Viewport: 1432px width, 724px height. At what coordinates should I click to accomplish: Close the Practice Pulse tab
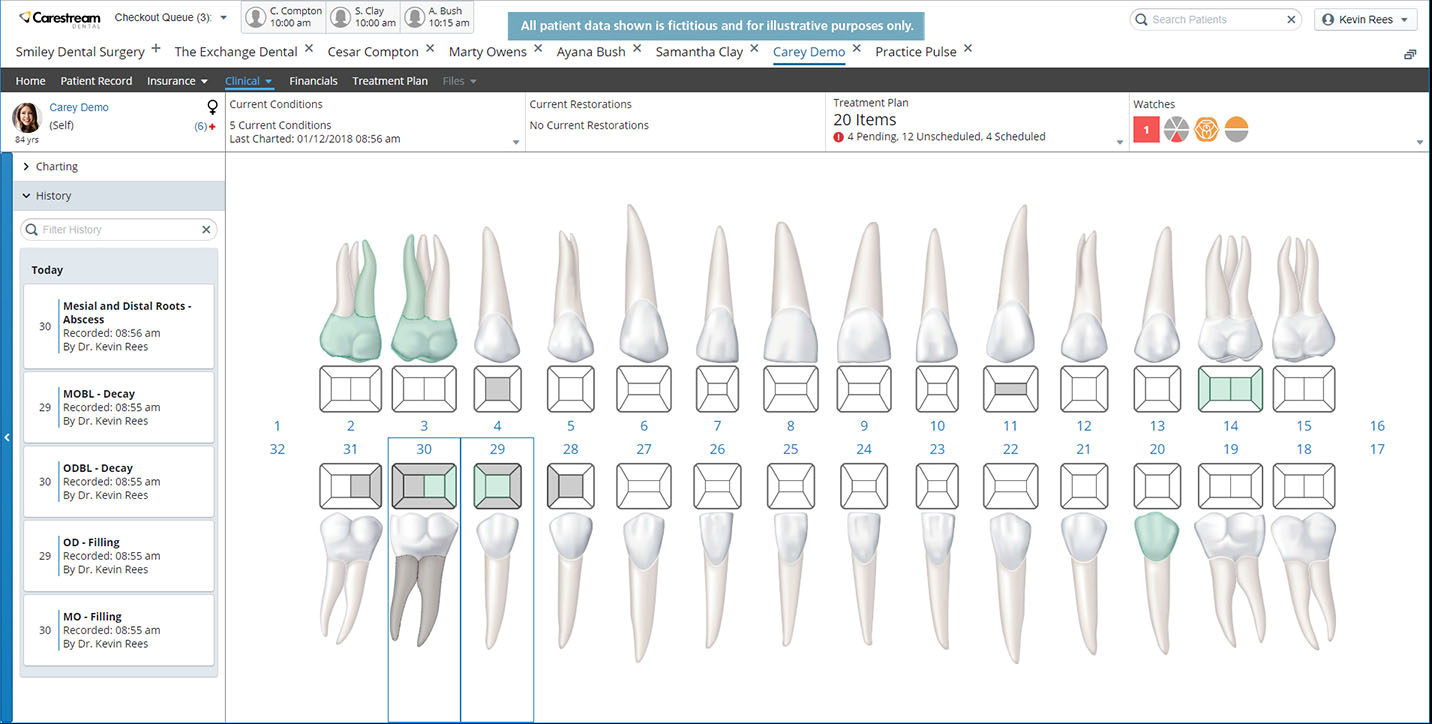tap(968, 49)
